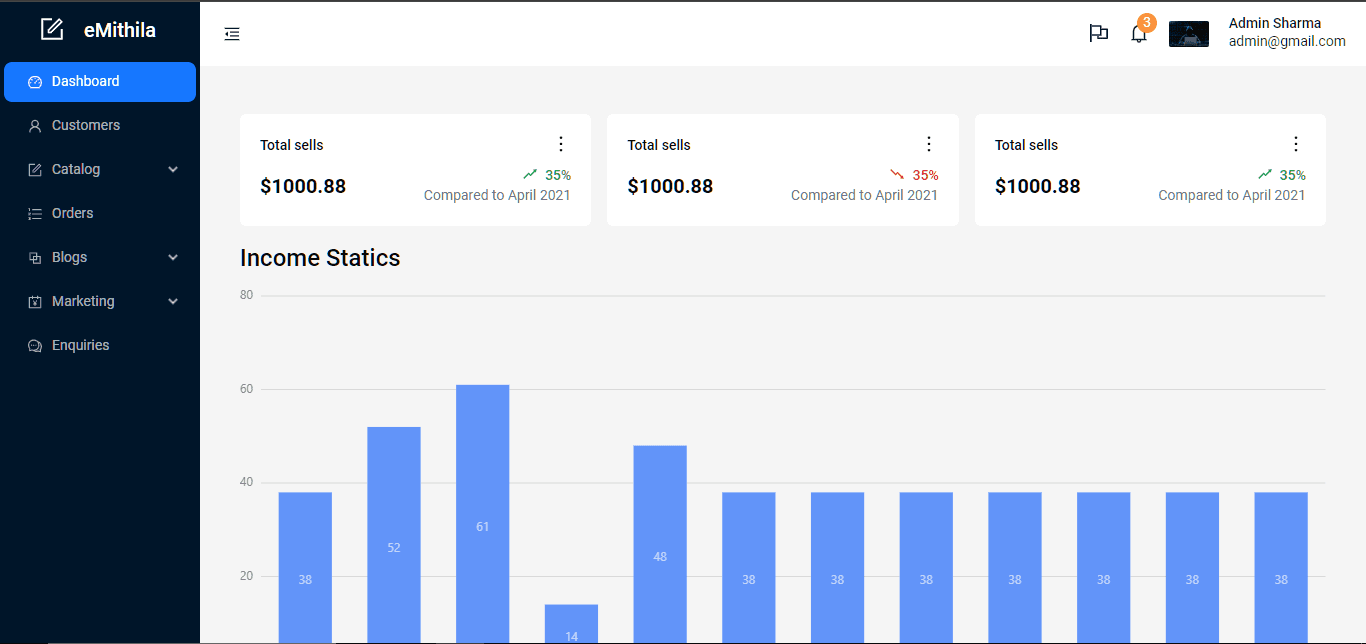Go to the Dashboard menu item
The width and height of the screenshot is (1366, 644).
pos(100,82)
